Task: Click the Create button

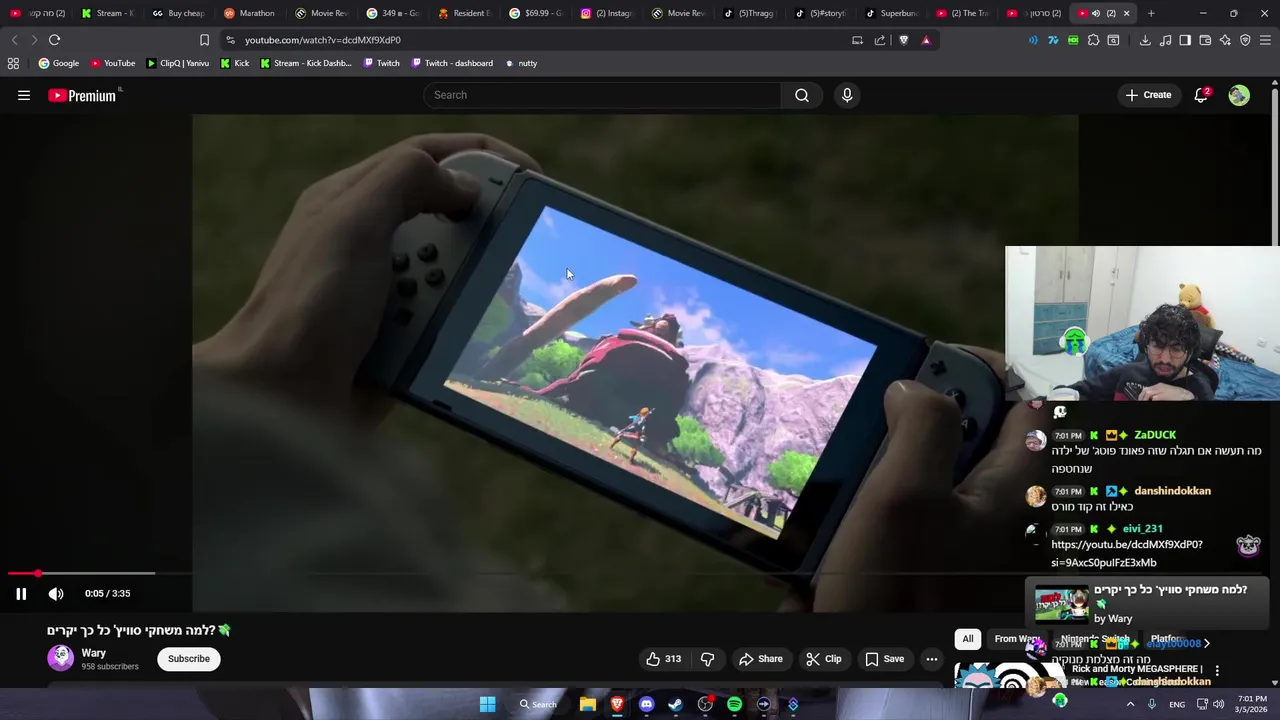Action: click(1148, 95)
